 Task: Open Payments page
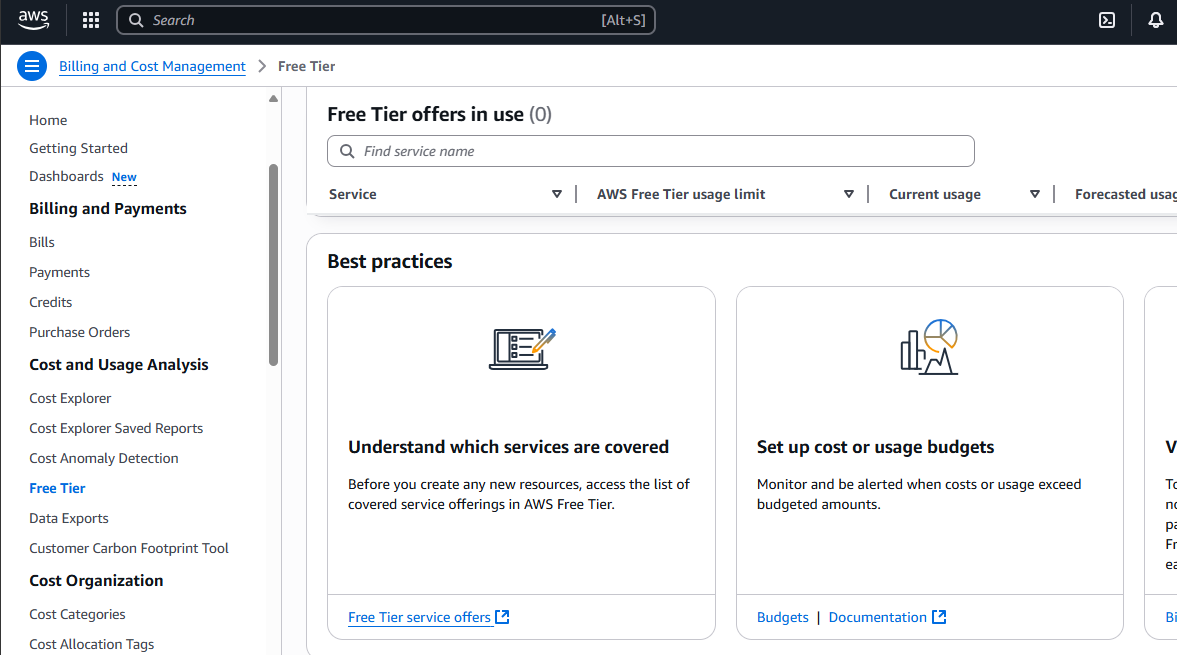coord(59,272)
